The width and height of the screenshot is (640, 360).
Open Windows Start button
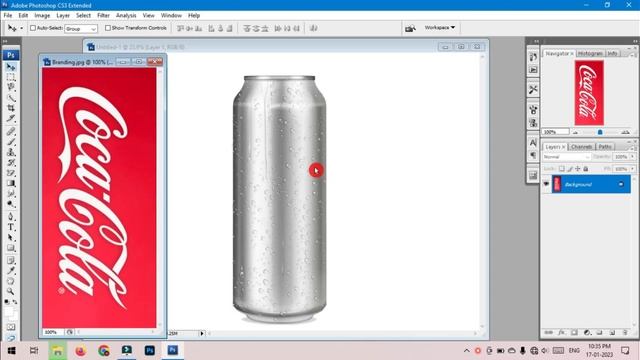[11, 351]
